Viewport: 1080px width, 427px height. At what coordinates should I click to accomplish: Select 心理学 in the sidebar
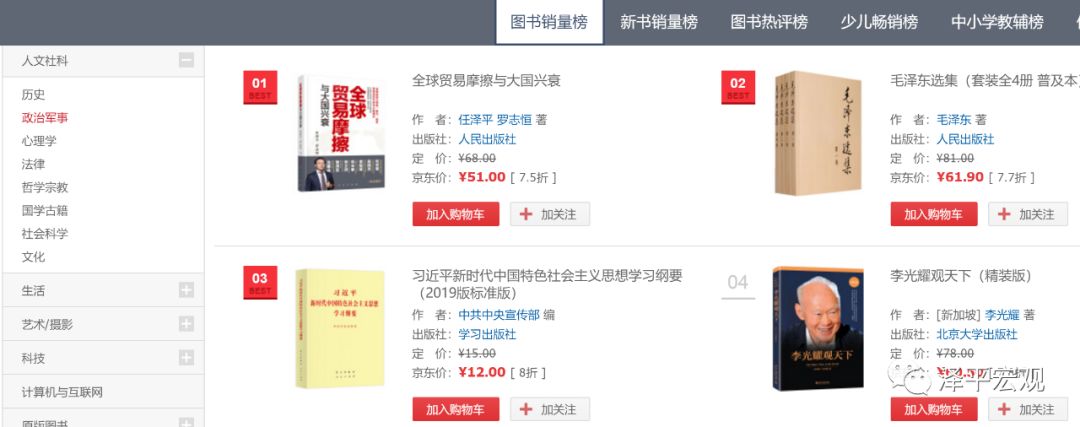coord(39,141)
